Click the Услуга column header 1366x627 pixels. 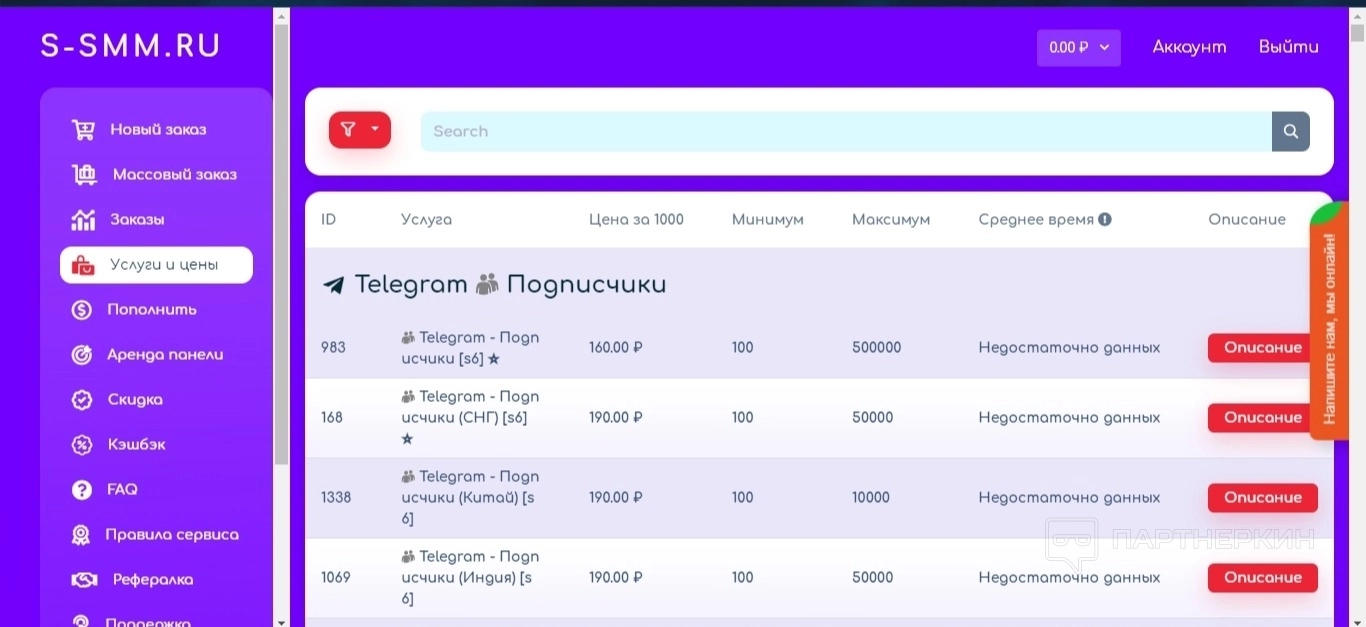[426, 220]
